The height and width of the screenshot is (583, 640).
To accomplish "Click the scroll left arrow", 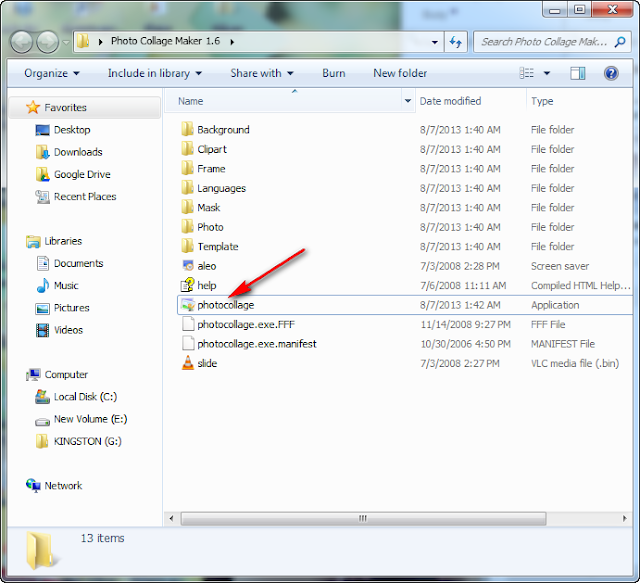I will (171, 518).
